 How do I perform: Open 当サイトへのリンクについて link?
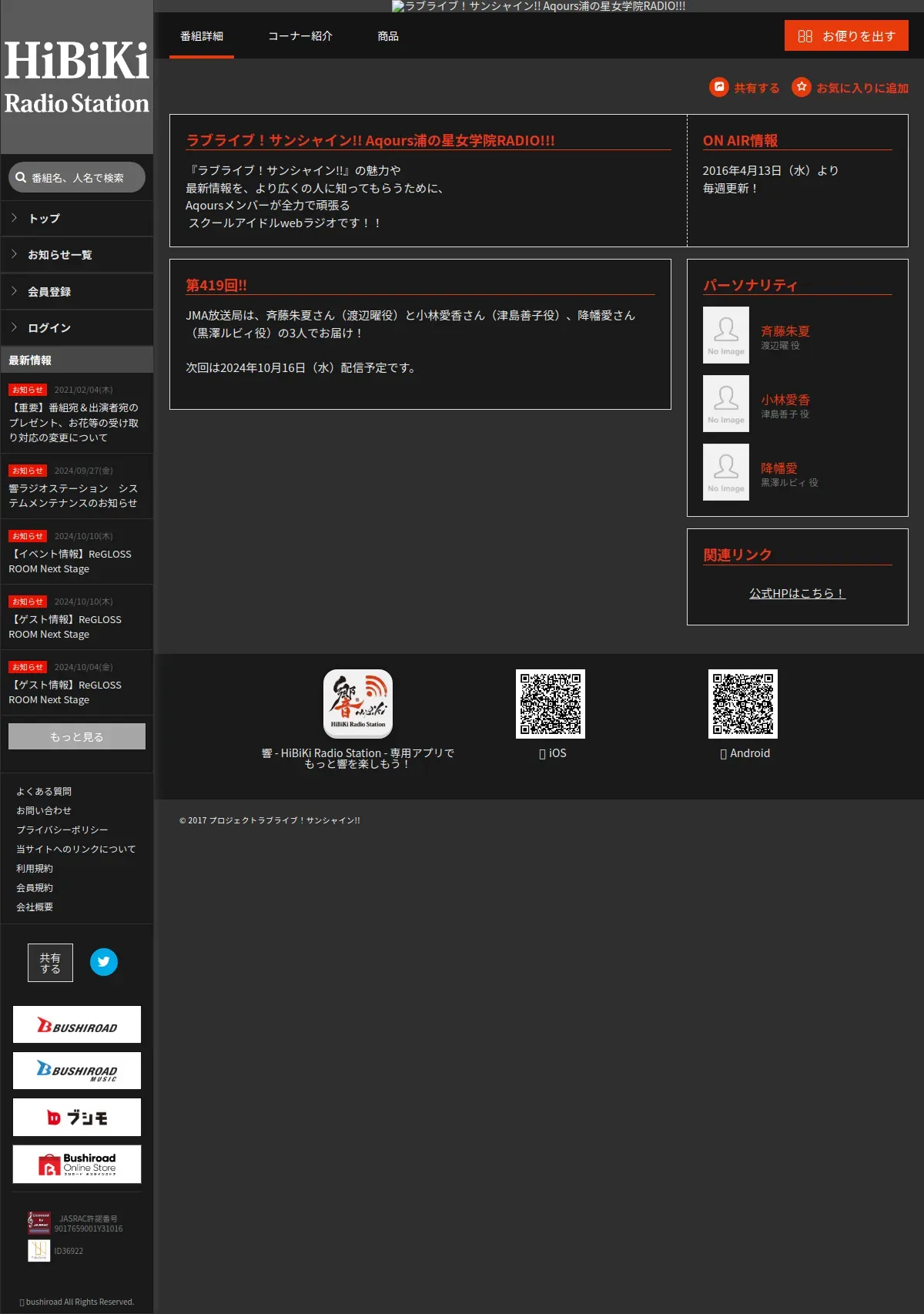click(x=76, y=850)
